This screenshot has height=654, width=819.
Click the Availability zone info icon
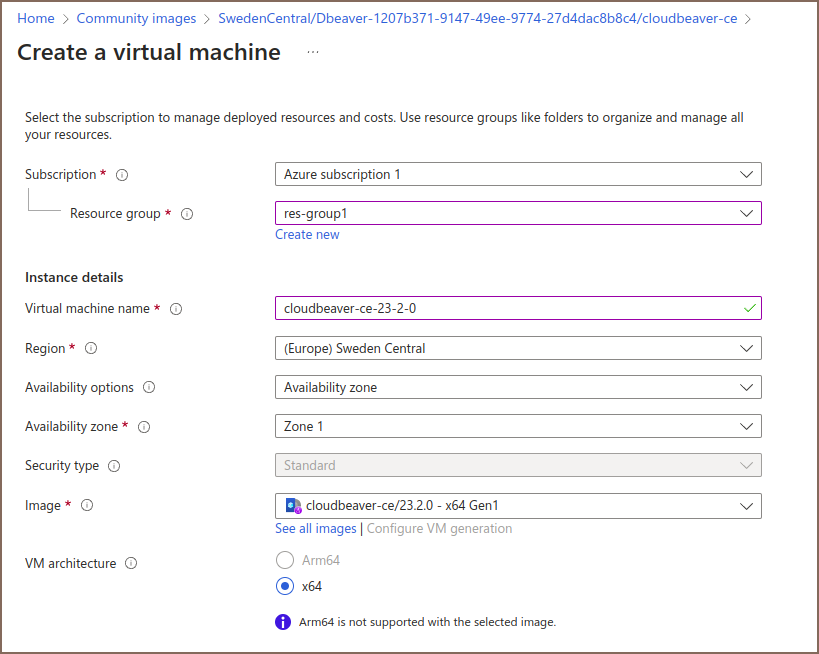(144, 427)
